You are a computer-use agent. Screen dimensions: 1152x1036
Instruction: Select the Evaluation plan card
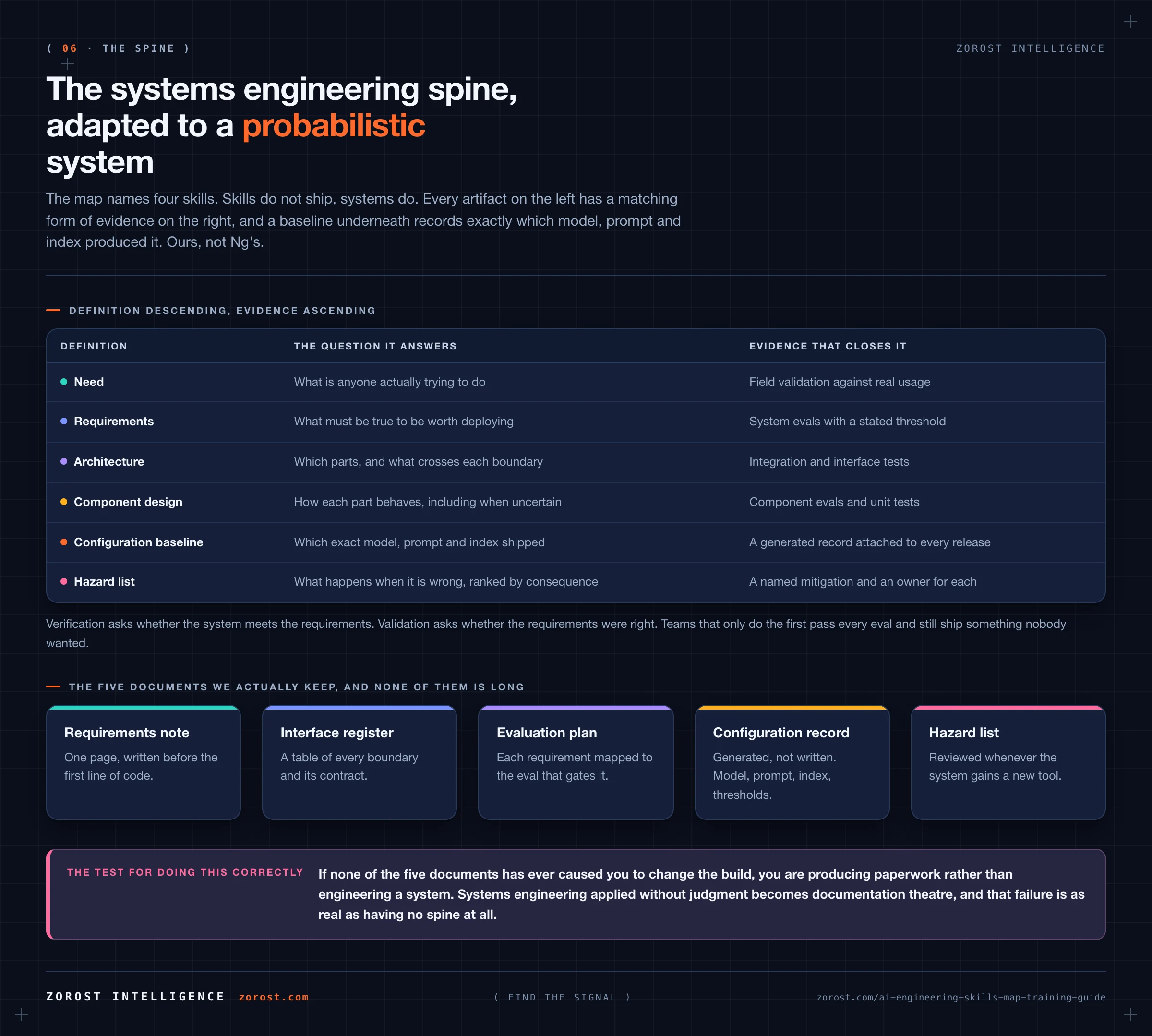[576, 762]
